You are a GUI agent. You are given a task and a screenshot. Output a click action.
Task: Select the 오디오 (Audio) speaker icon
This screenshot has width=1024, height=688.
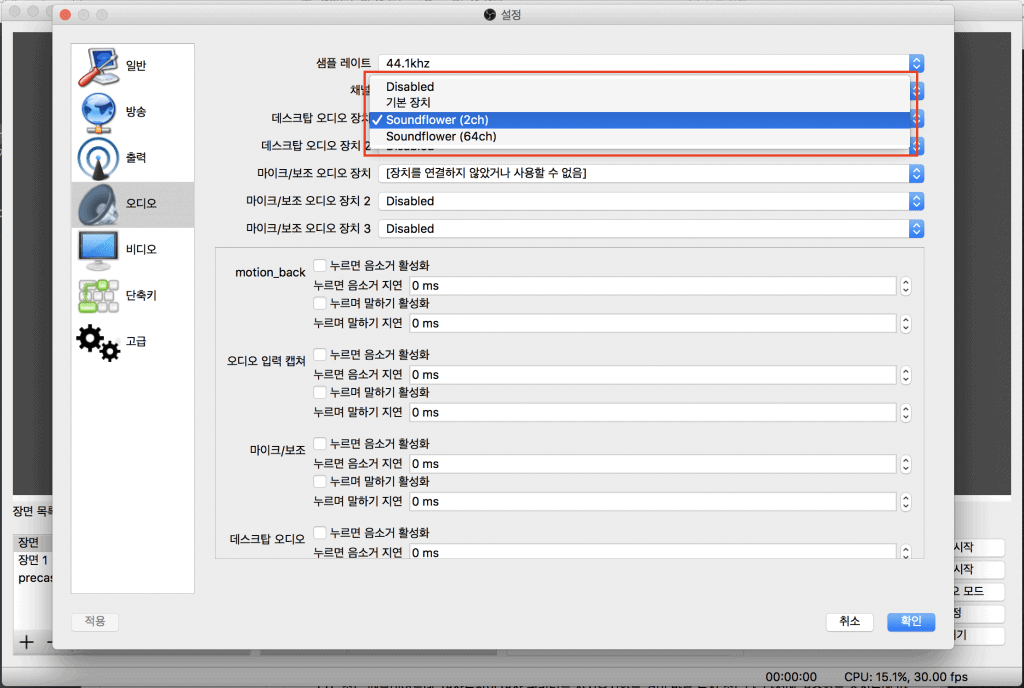(x=98, y=204)
